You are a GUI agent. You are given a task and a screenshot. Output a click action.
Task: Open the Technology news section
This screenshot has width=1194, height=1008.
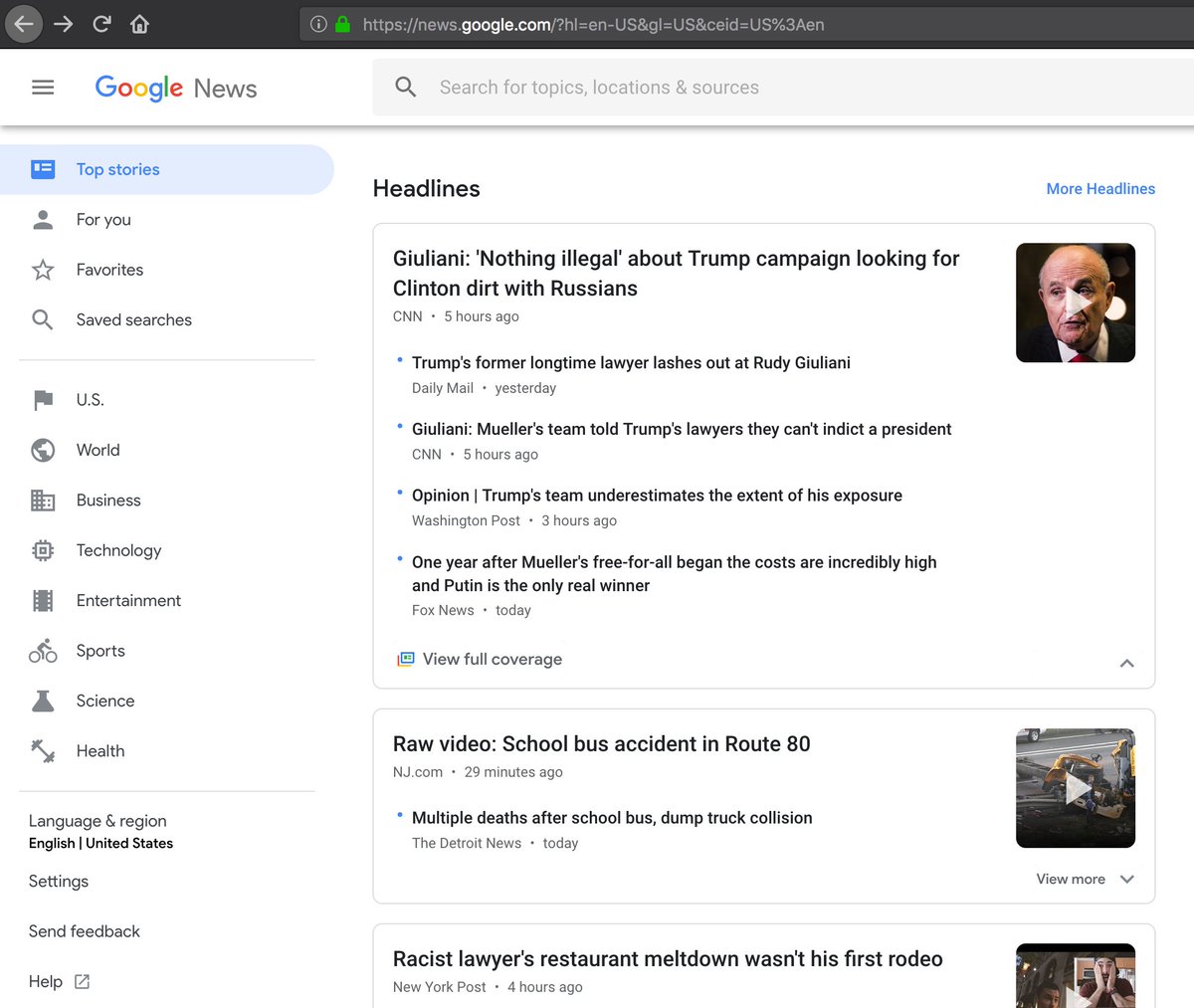coord(118,550)
